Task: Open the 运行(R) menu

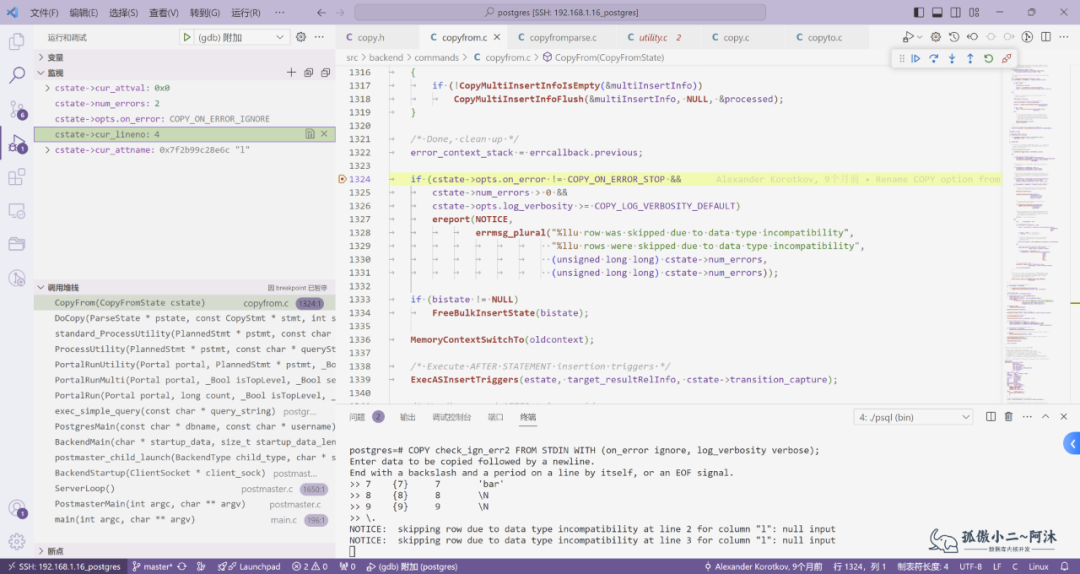Action: [x=245, y=13]
